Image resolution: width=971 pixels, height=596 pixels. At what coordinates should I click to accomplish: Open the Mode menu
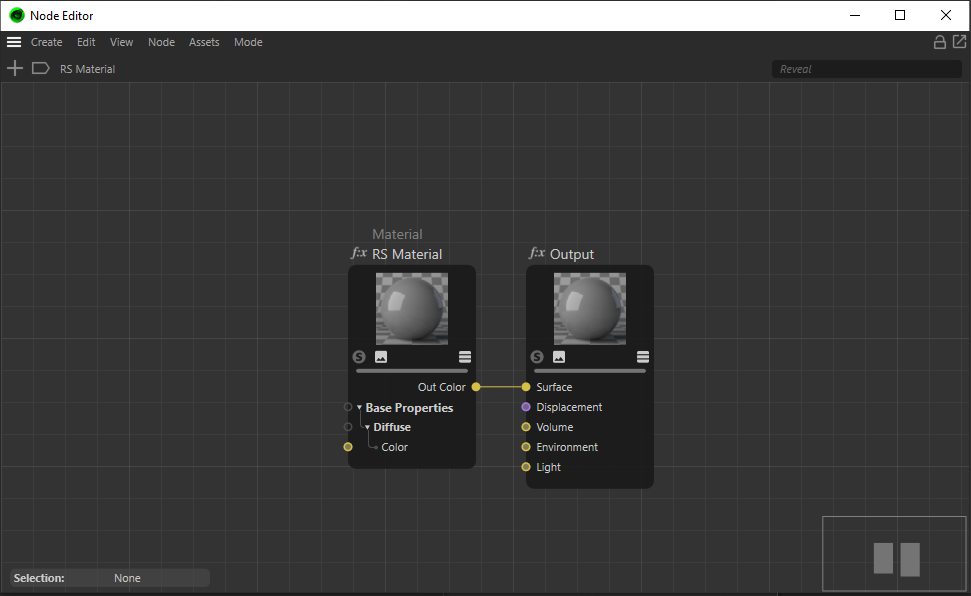tap(248, 42)
